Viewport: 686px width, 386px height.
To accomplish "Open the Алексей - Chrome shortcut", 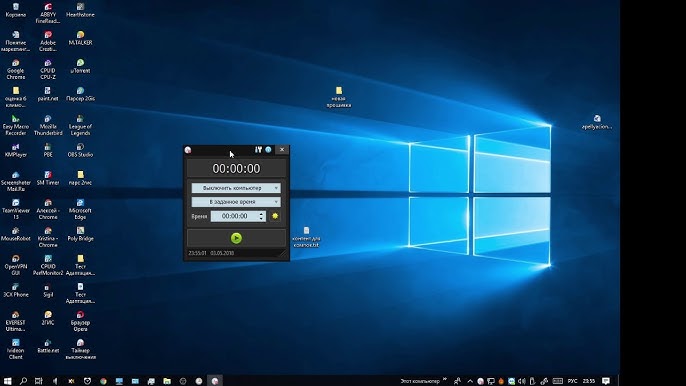I will pos(48,209).
